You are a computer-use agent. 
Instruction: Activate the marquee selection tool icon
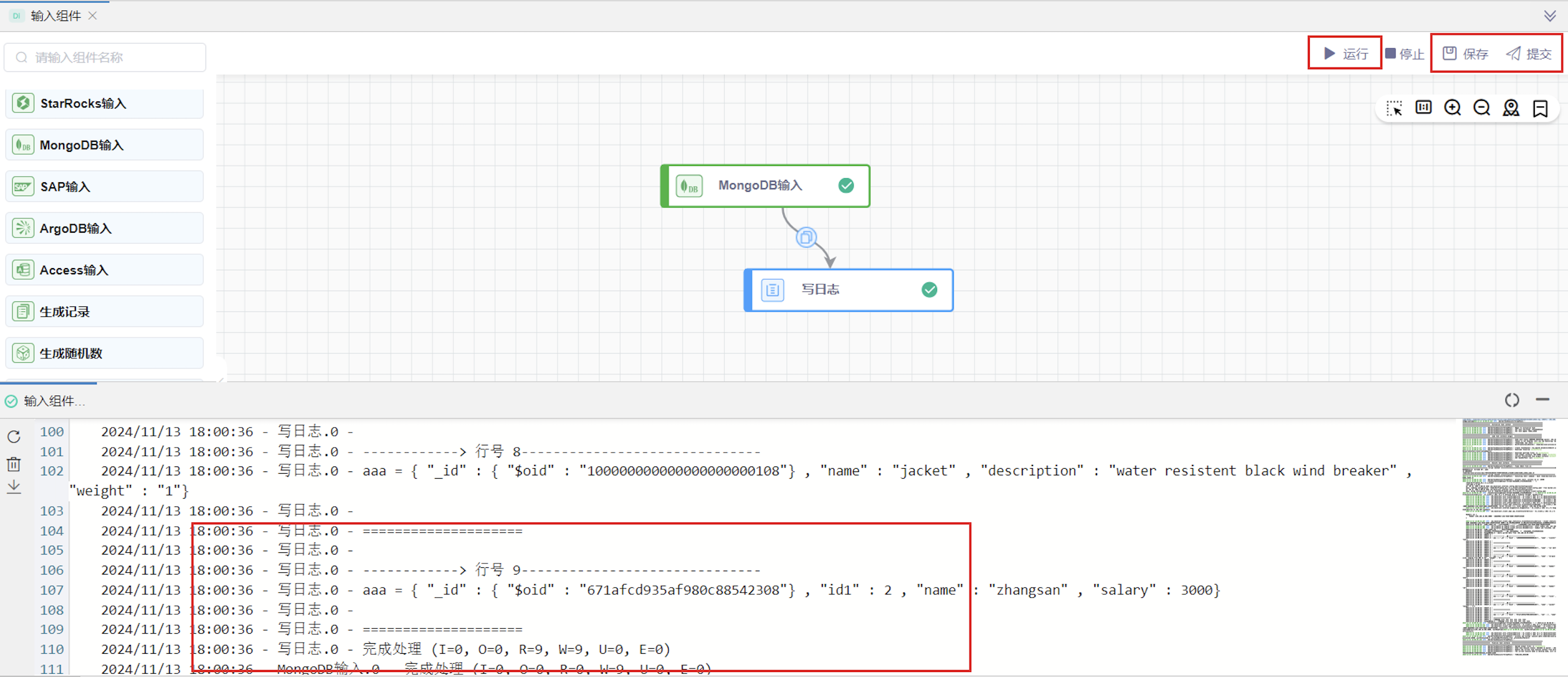1394,108
